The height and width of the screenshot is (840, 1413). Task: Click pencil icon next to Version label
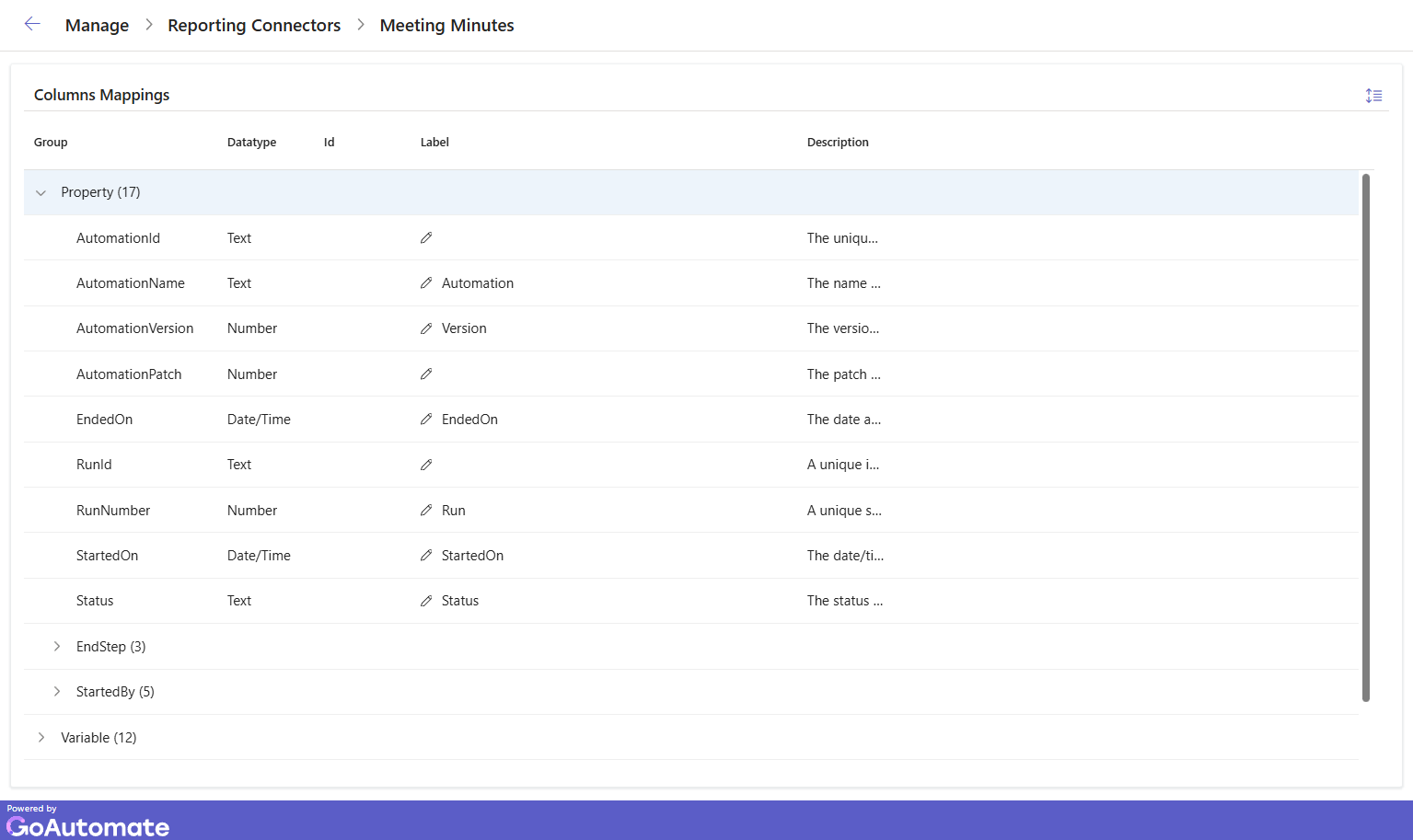[426, 328]
